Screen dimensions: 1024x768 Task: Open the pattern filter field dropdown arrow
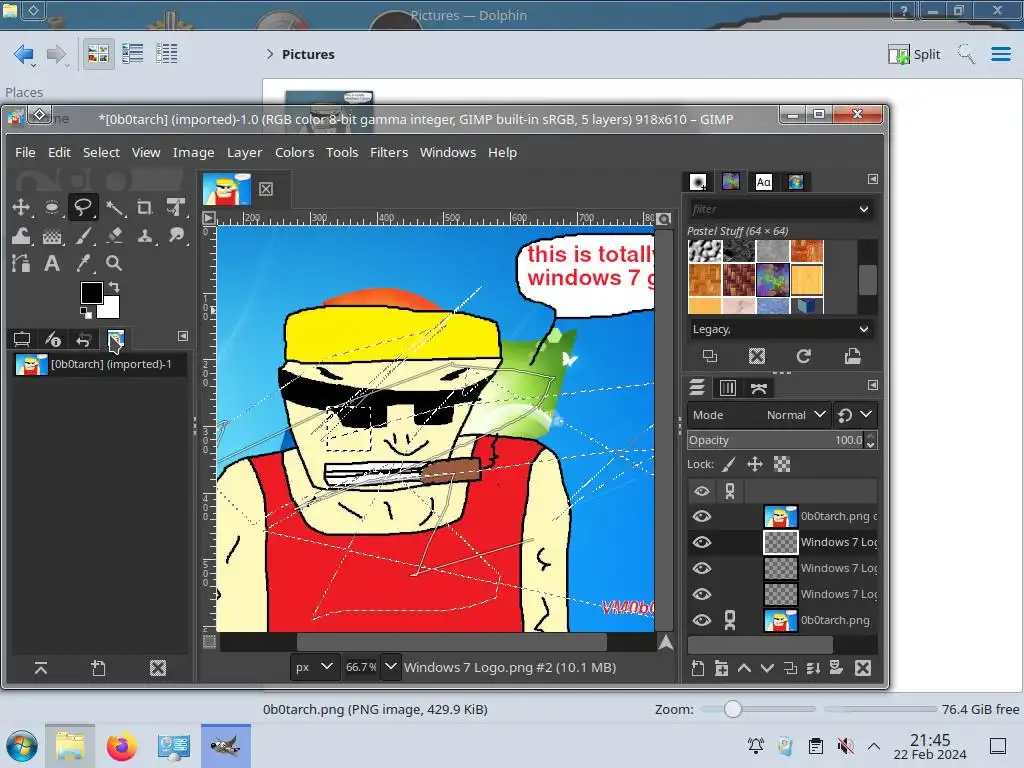pos(863,210)
